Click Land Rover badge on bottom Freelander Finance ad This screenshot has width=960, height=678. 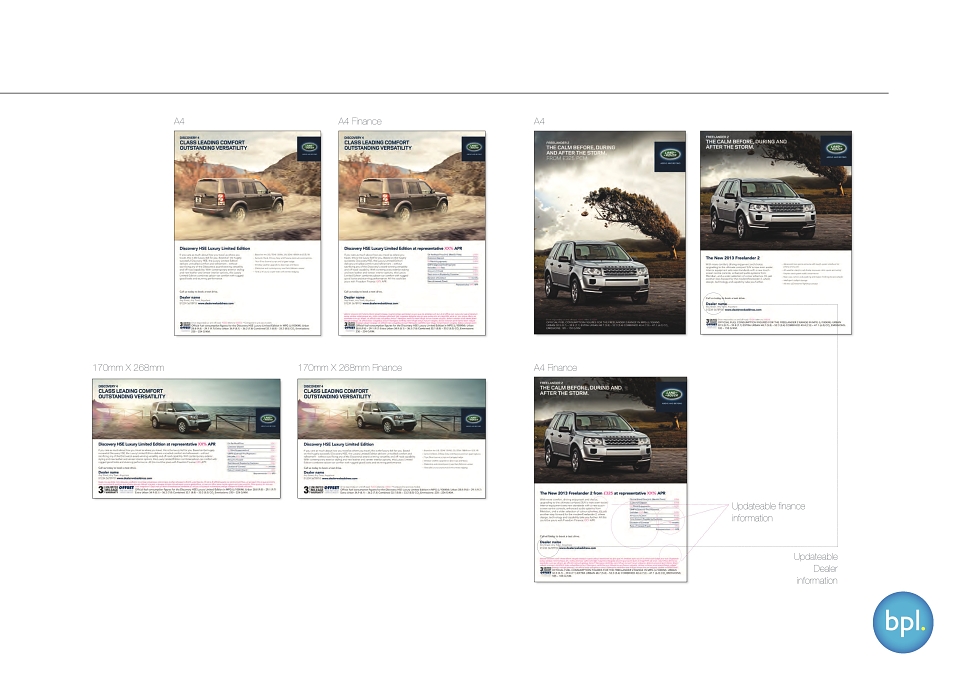click(672, 395)
